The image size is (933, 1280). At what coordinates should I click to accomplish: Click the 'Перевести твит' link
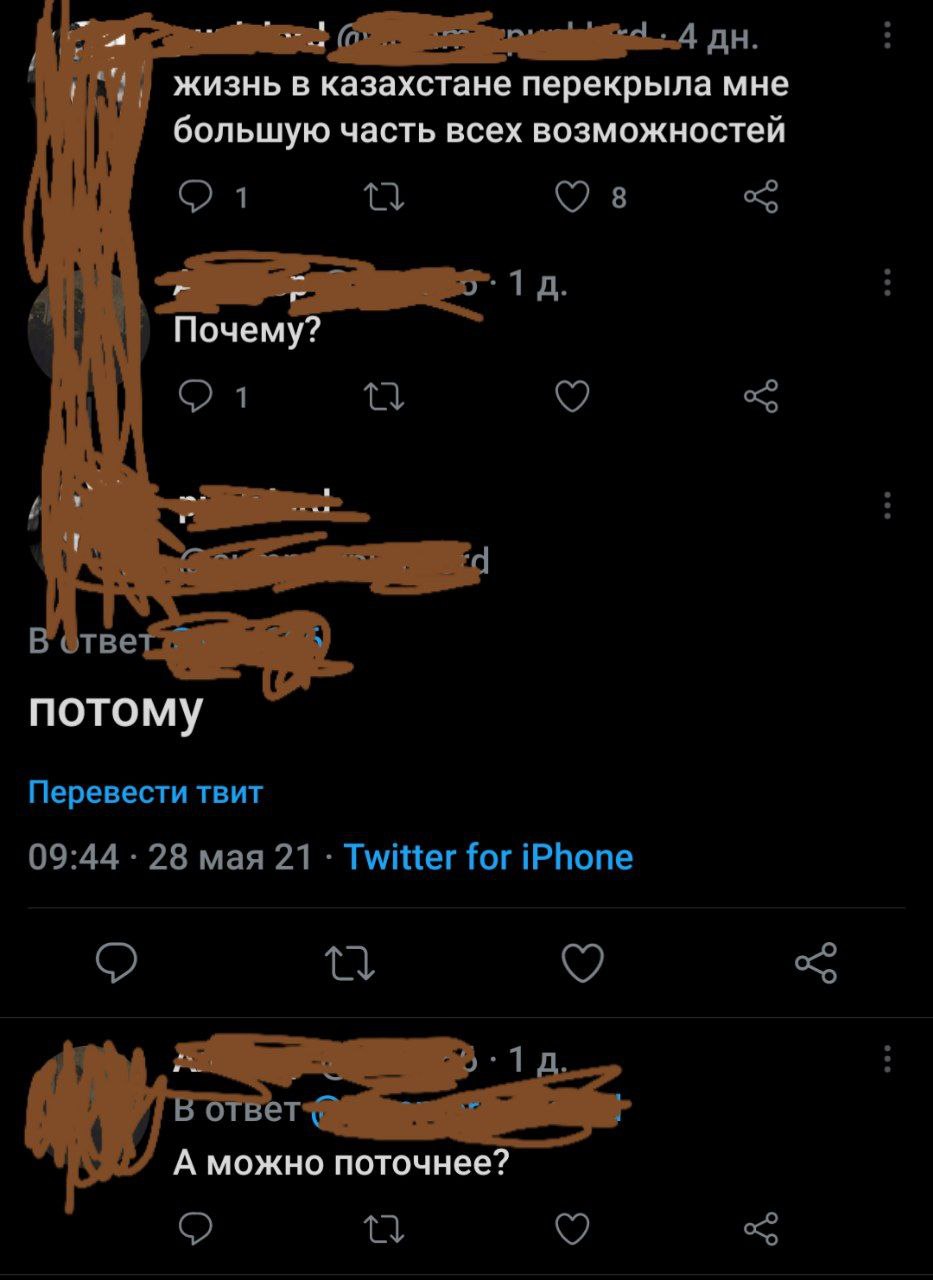pos(145,793)
